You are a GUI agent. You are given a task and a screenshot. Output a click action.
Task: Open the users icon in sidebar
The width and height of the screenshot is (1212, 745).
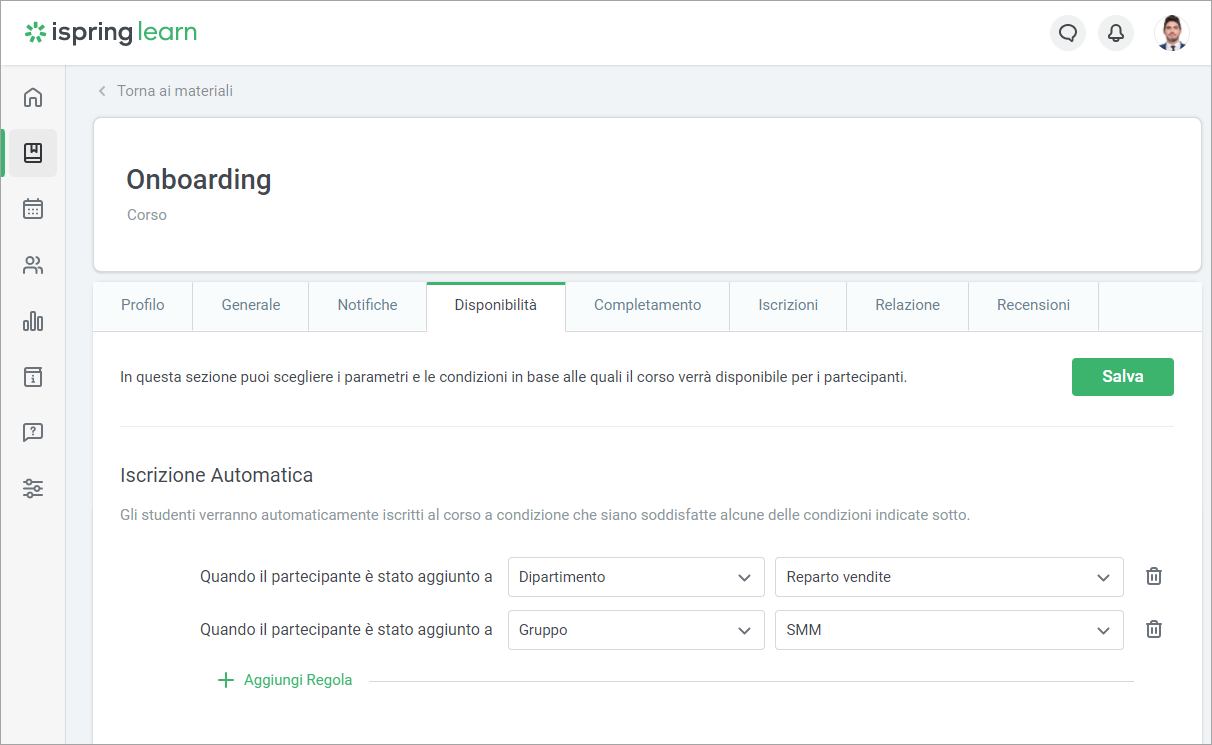[33, 265]
